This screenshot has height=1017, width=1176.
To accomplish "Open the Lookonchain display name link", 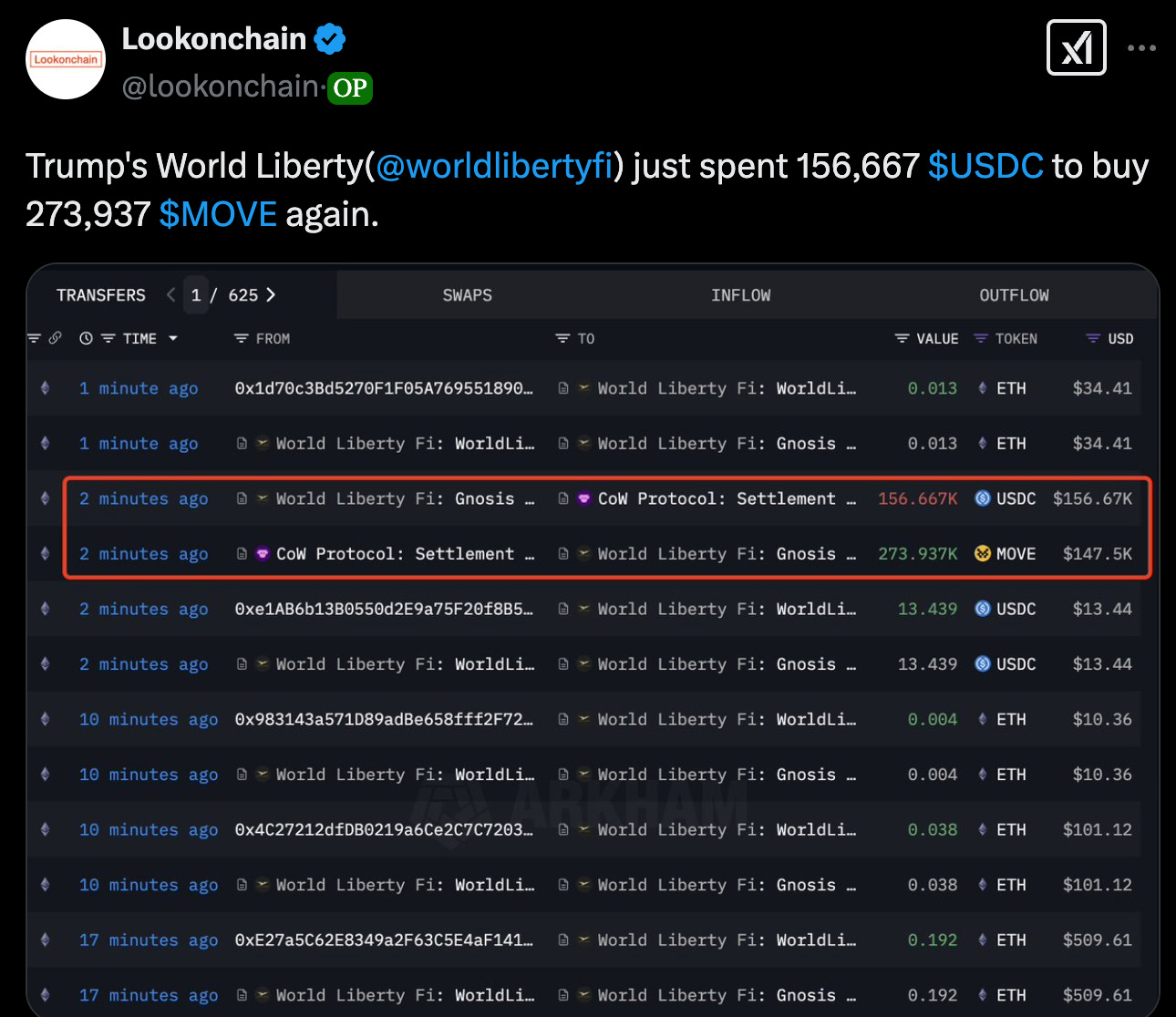I will pos(214,39).
